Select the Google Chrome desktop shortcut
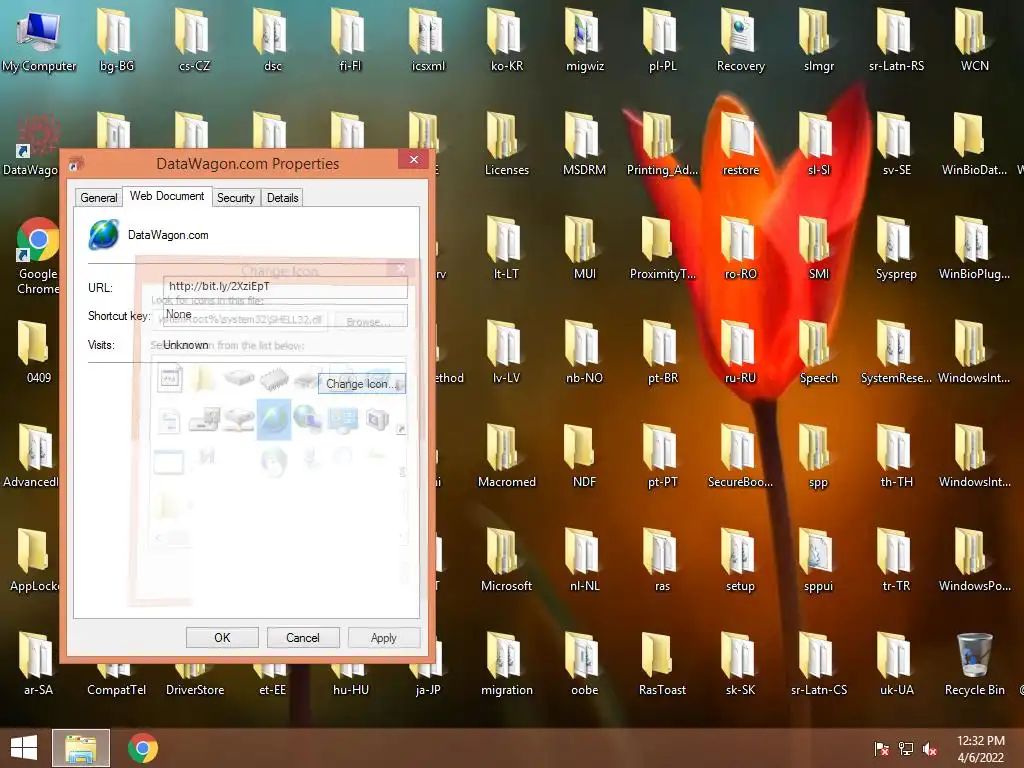The image size is (1024, 768). click(38, 256)
